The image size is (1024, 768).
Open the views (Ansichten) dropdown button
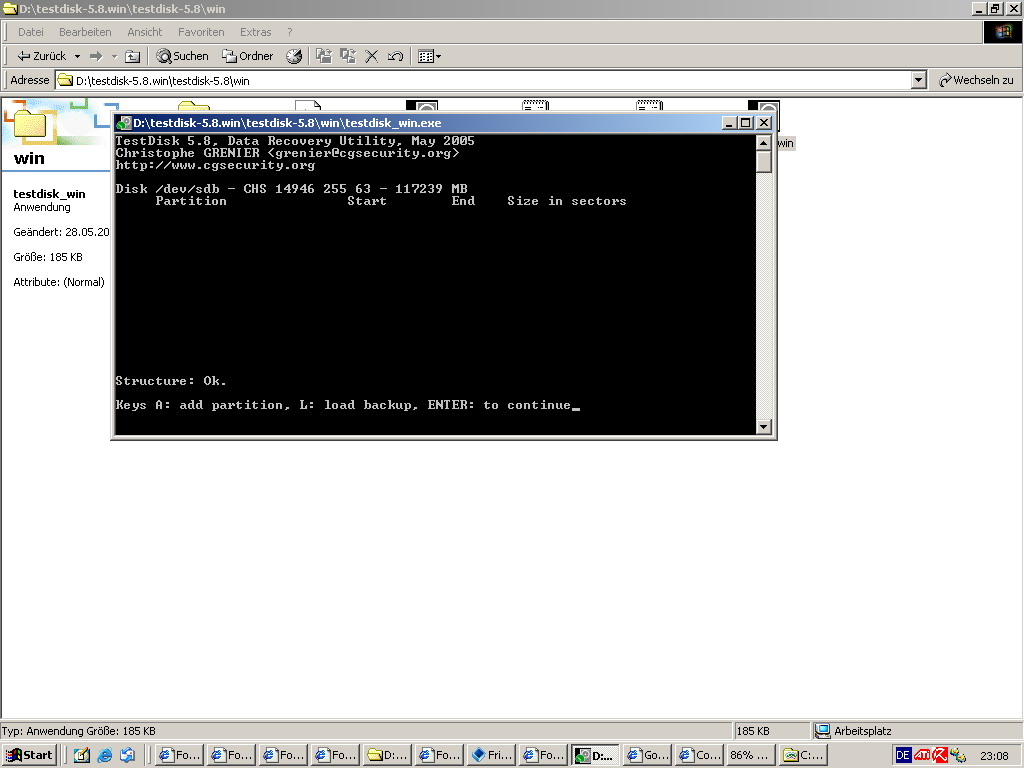point(429,56)
